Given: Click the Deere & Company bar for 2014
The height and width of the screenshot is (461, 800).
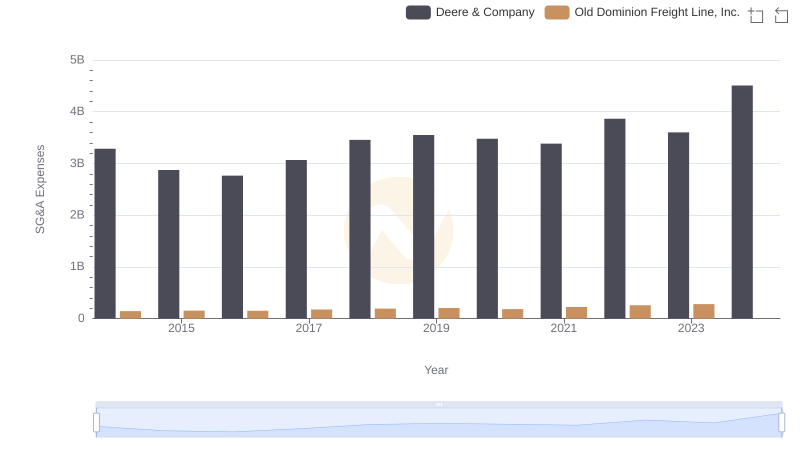Looking at the screenshot, I should coord(105,234).
